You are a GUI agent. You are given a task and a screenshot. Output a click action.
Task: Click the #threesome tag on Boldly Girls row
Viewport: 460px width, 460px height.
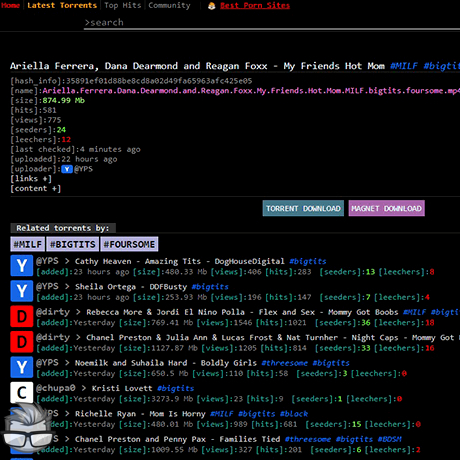(284, 363)
